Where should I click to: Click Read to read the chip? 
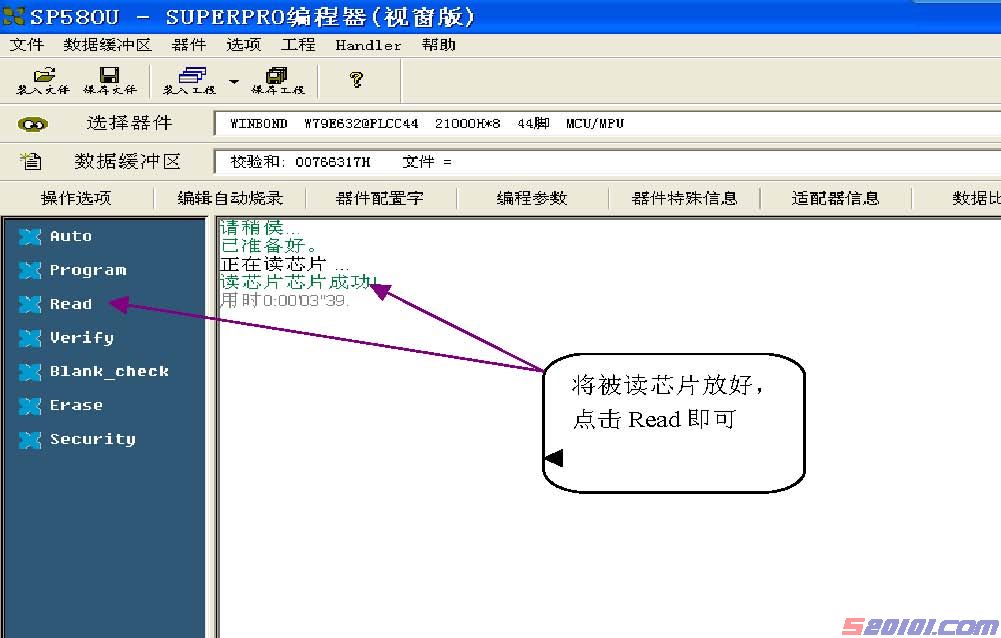70,304
